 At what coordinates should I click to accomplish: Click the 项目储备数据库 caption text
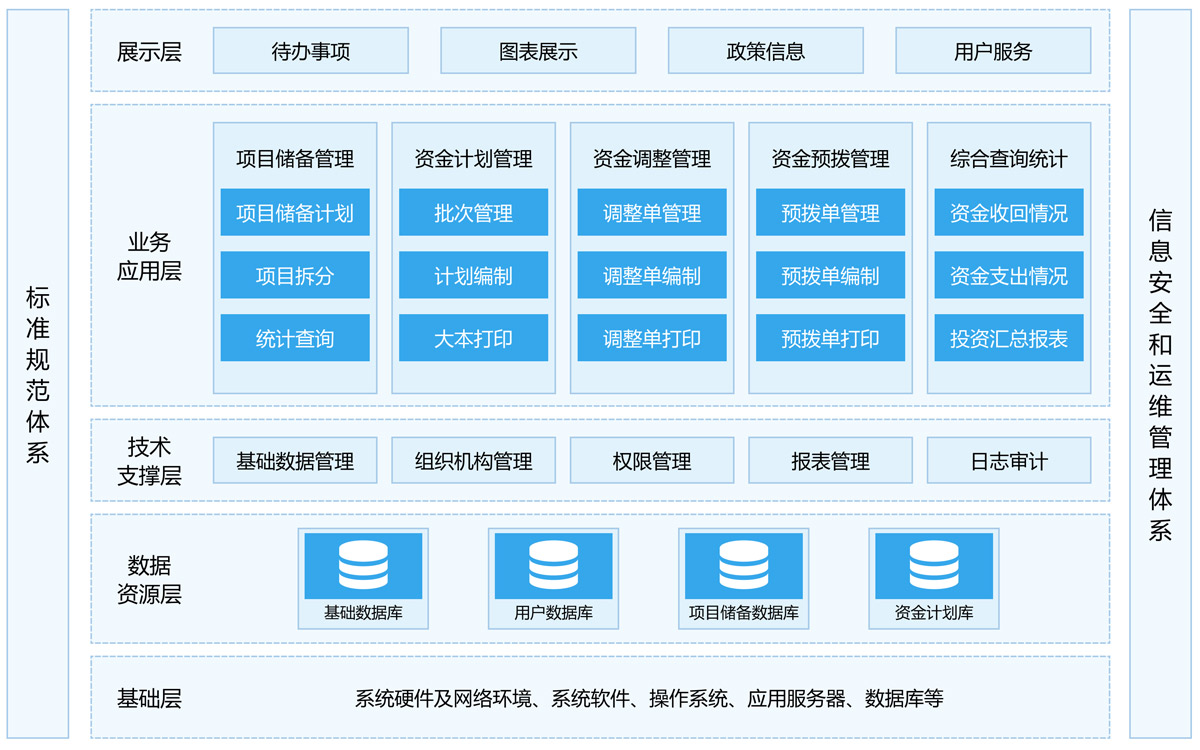(x=743, y=613)
